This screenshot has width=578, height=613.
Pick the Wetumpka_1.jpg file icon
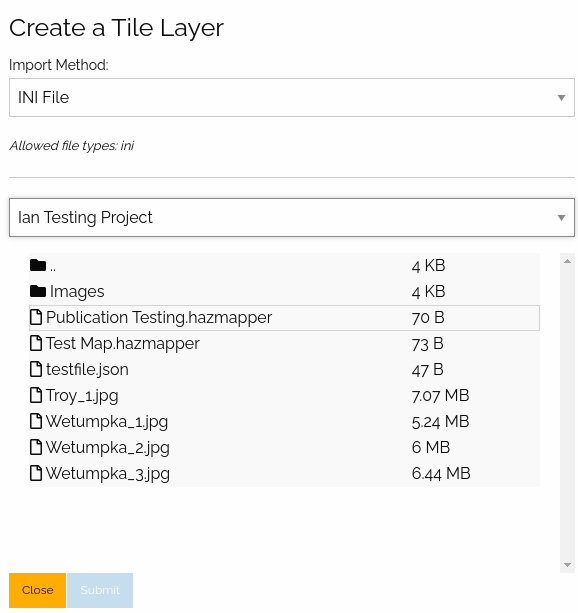pyautogui.click(x=36, y=421)
